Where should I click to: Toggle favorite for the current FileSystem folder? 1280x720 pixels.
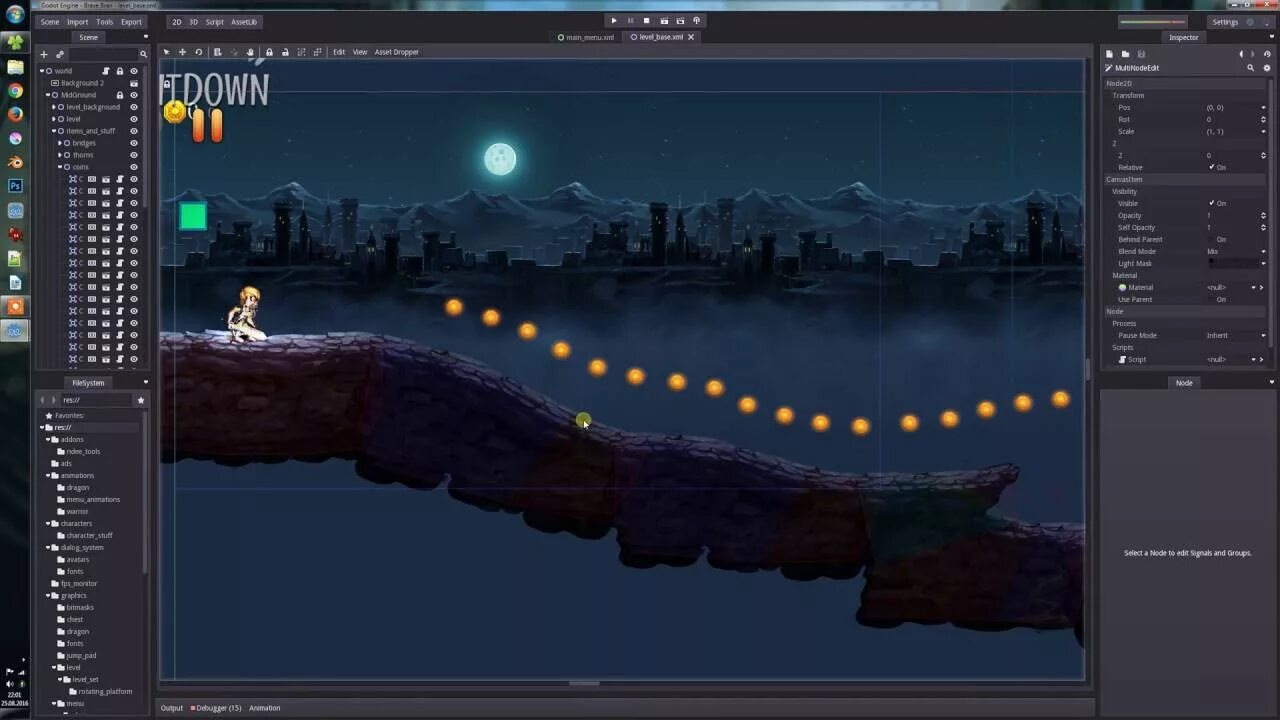click(140, 400)
